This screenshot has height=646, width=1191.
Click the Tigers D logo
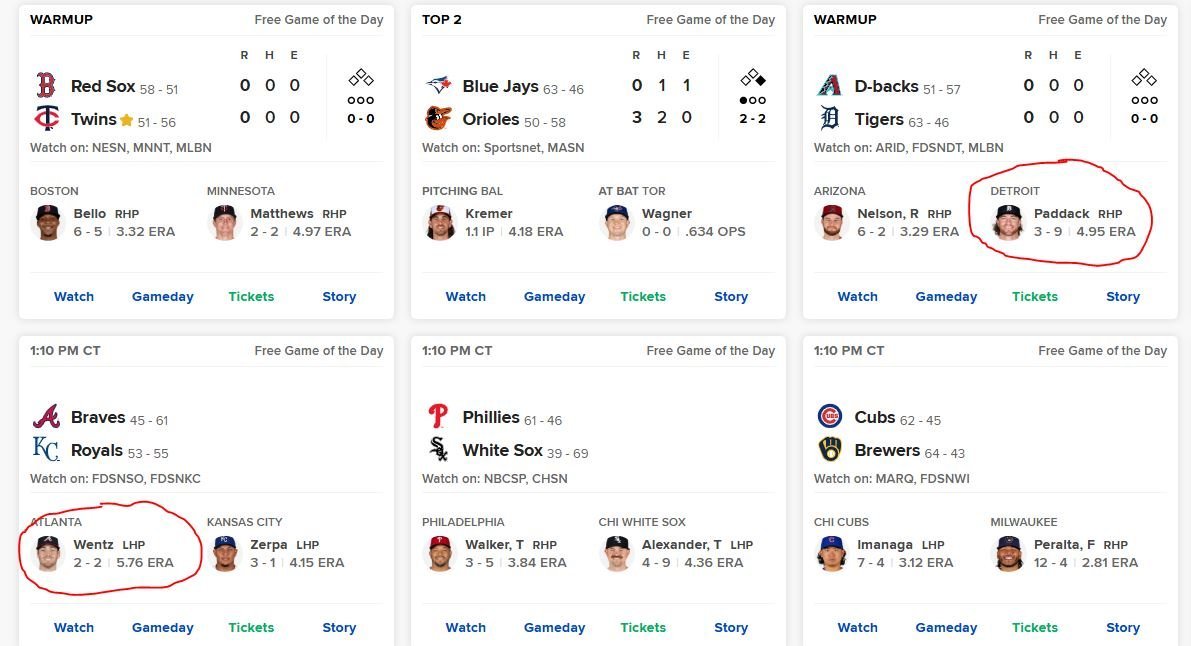[829, 119]
